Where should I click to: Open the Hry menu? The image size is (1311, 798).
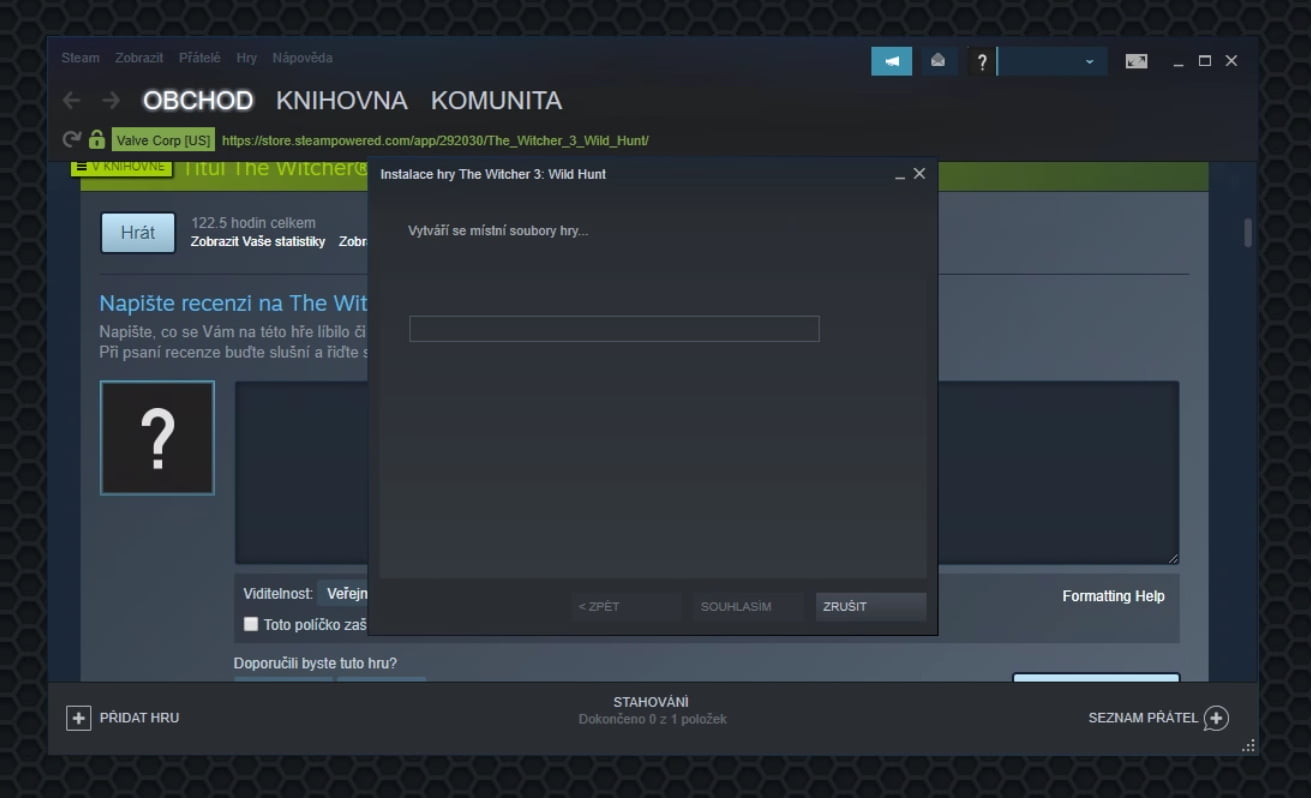click(x=245, y=57)
